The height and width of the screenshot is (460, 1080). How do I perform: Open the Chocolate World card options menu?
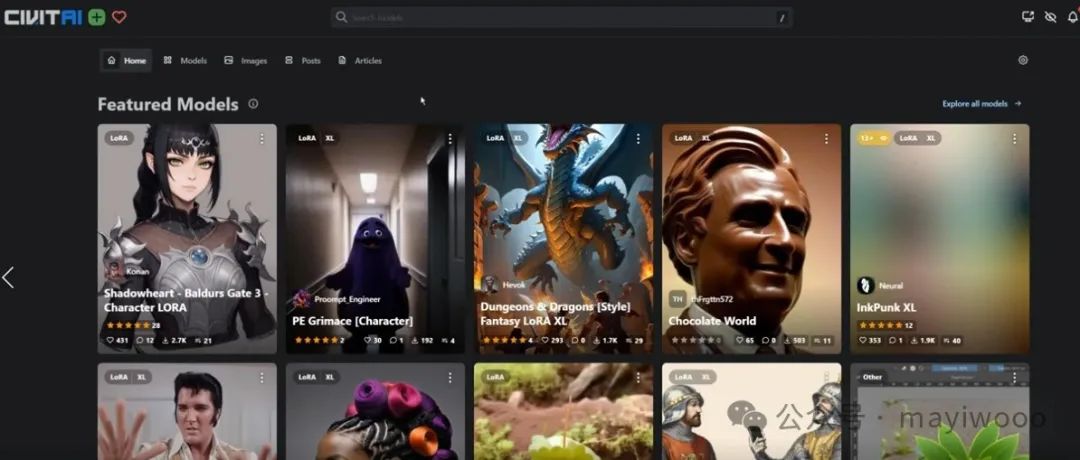click(x=826, y=138)
